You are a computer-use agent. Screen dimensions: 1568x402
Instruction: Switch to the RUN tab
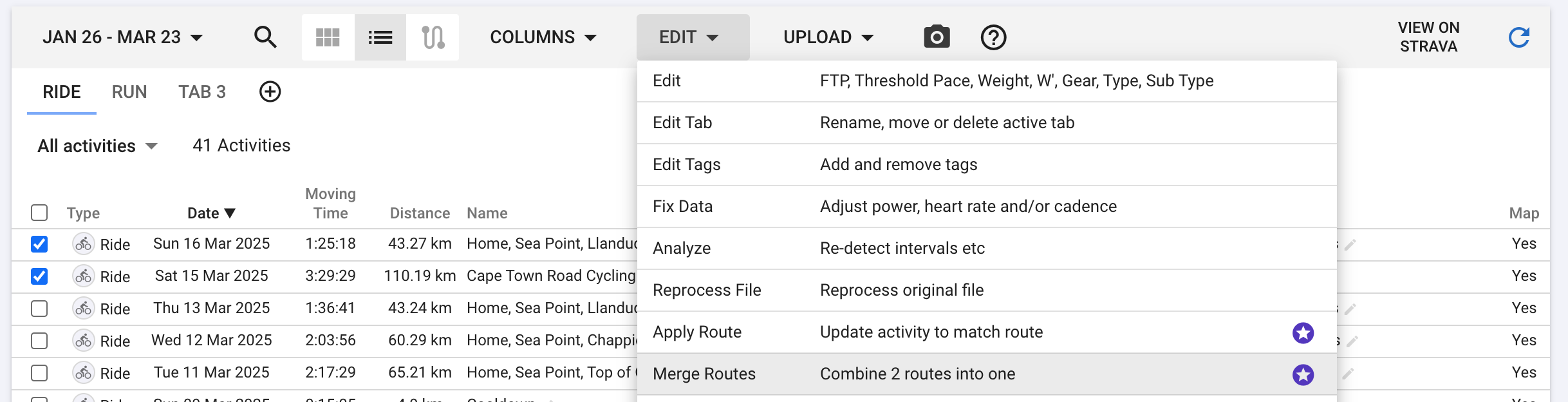pyautogui.click(x=129, y=91)
